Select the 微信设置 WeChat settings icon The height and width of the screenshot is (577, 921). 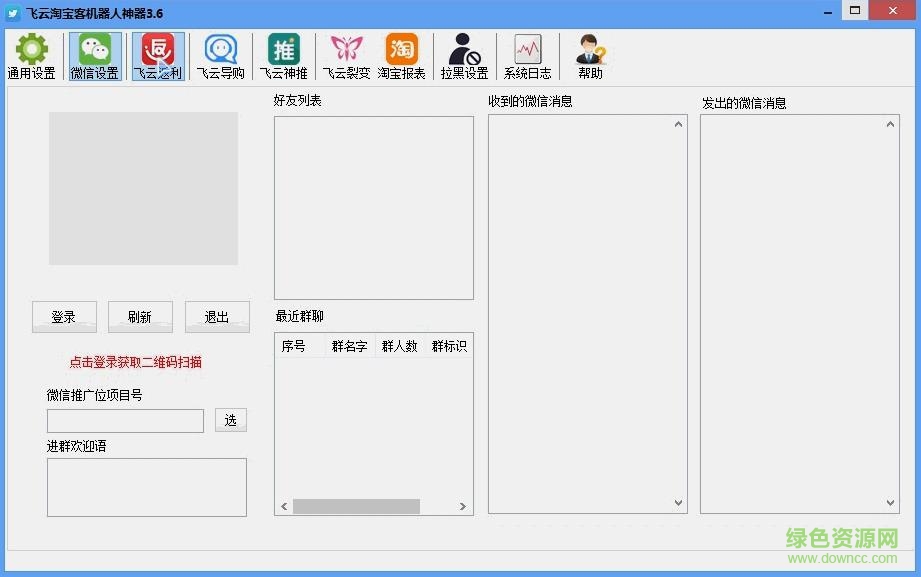tap(95, 55)
